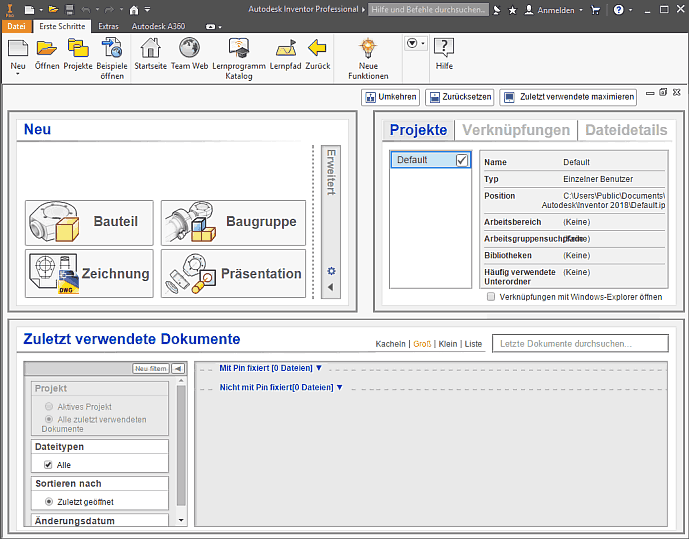Uncheck the Alle file types checkbox
The image size is (689, 539).
[x=48, y=465]
